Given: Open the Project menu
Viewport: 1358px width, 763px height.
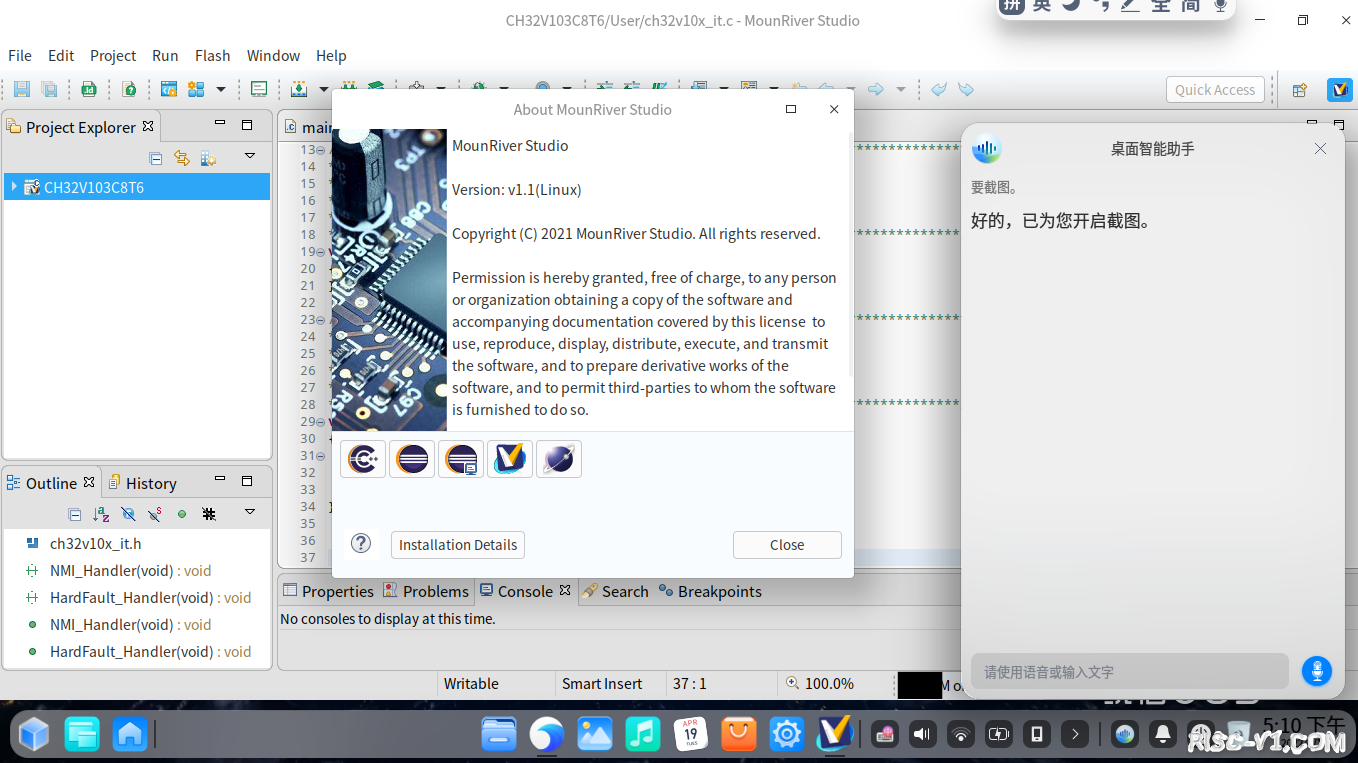Looking at the screenshot, I should pos(113,56).
